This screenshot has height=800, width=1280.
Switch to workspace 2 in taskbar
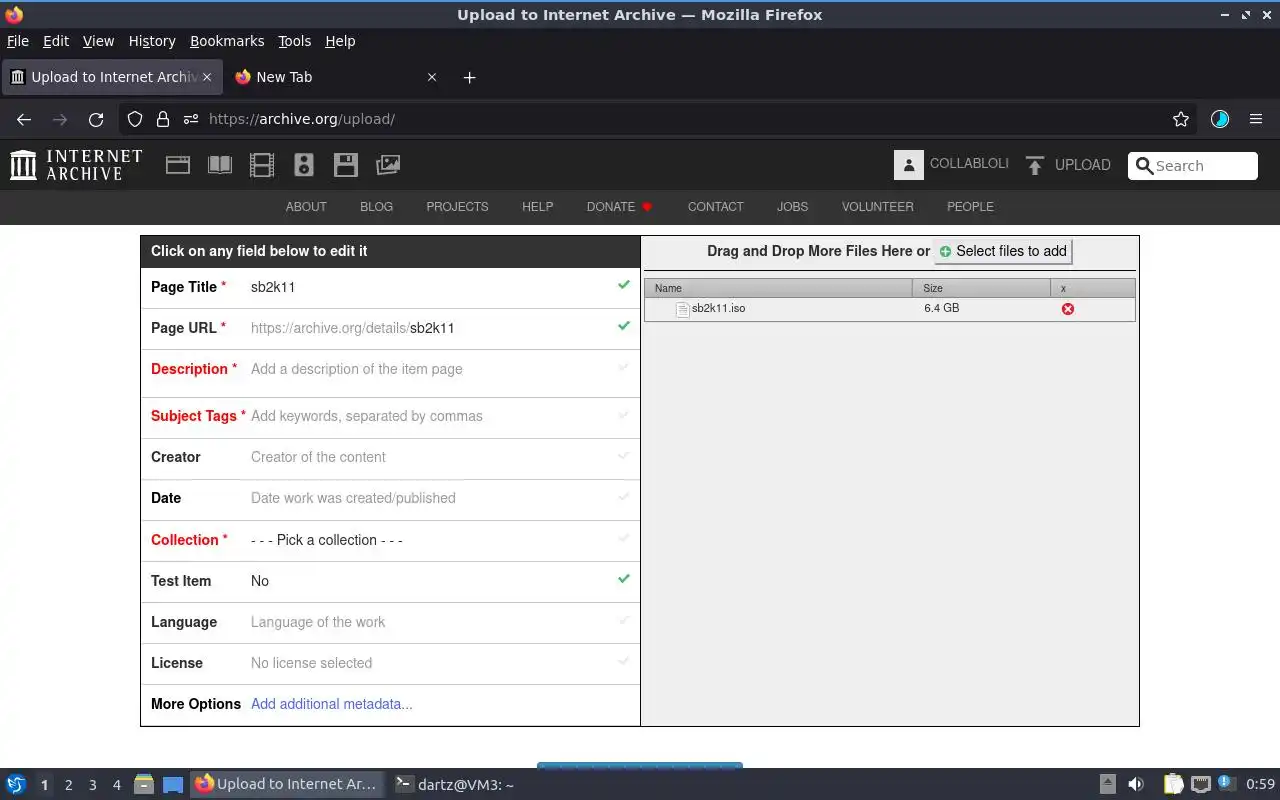coord(68,785)
